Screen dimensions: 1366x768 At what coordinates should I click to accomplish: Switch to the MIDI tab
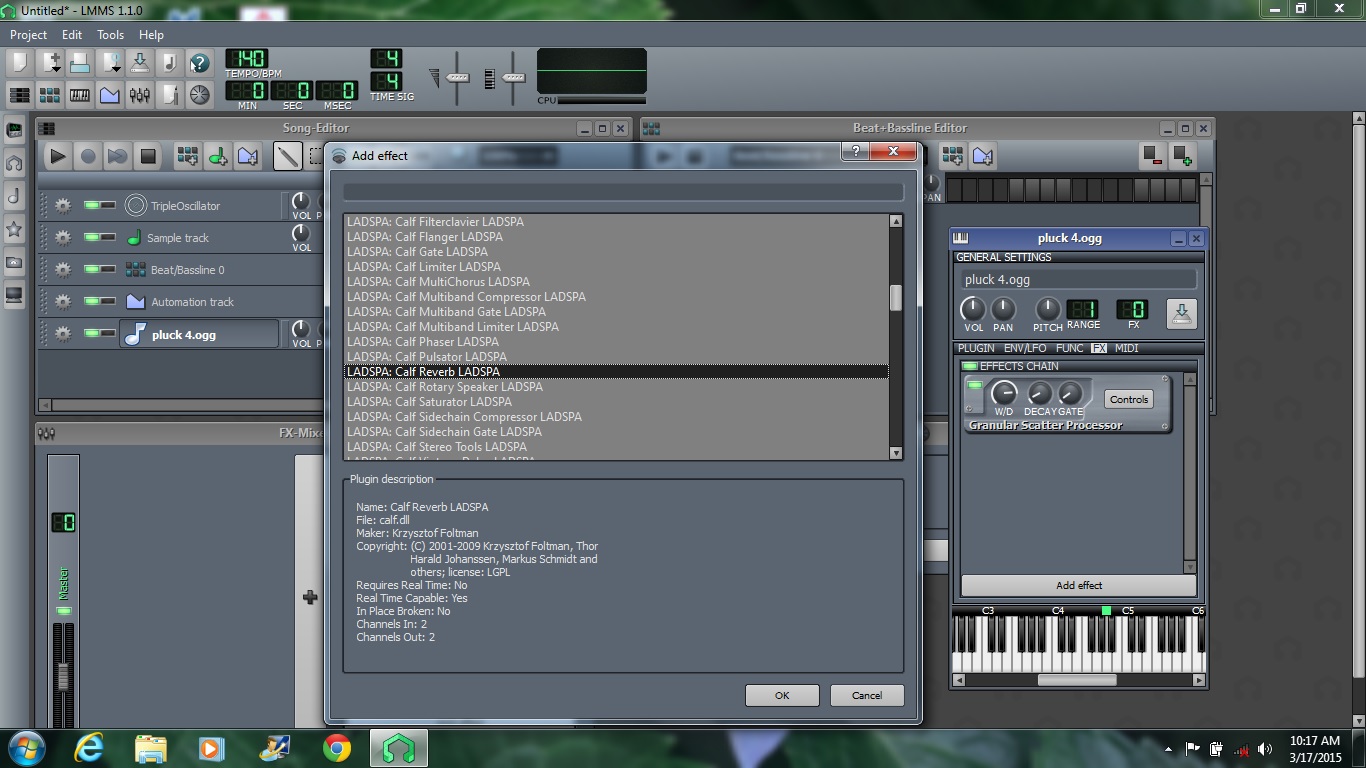(1126, 348)
